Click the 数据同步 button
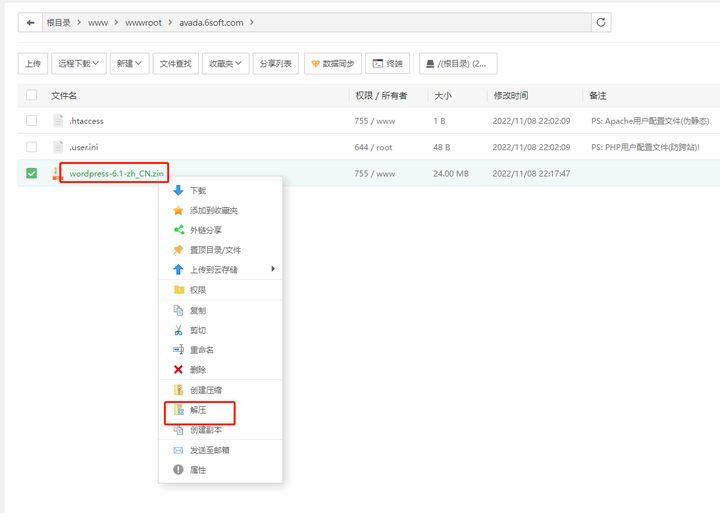The width and height of the screenshot is (720, 513). coord(332,63)
